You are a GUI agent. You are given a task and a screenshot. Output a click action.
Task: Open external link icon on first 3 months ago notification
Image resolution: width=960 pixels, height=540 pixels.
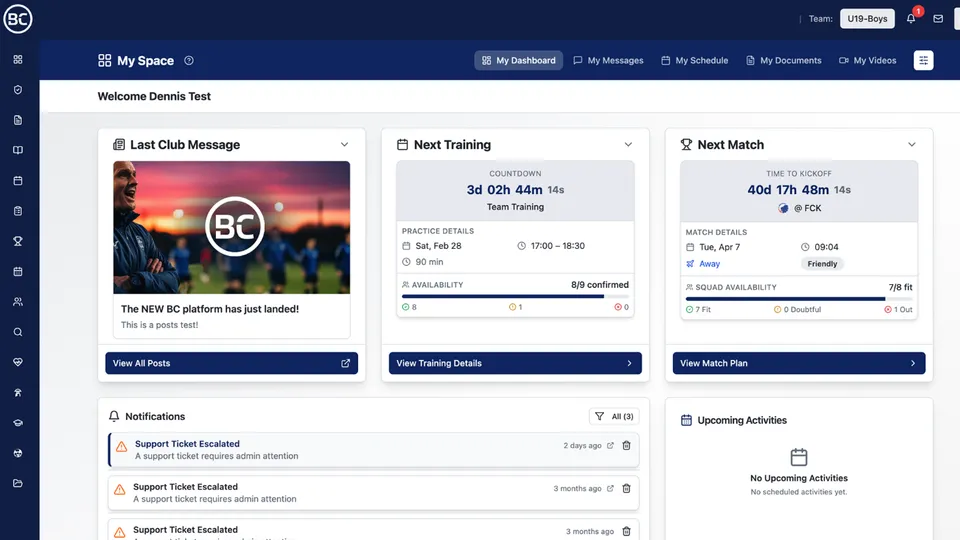[610, 489]
